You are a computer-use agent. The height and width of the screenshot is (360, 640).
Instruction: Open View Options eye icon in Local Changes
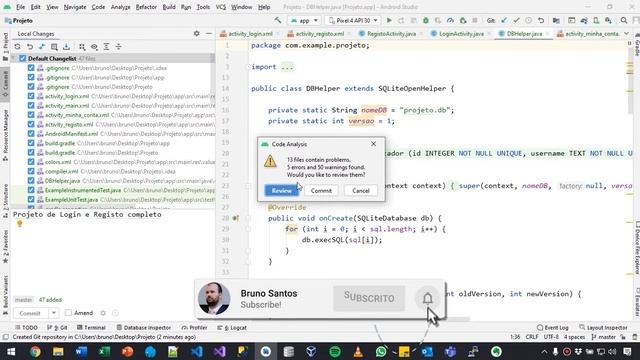pyautogui.click(x=94, y=47)
